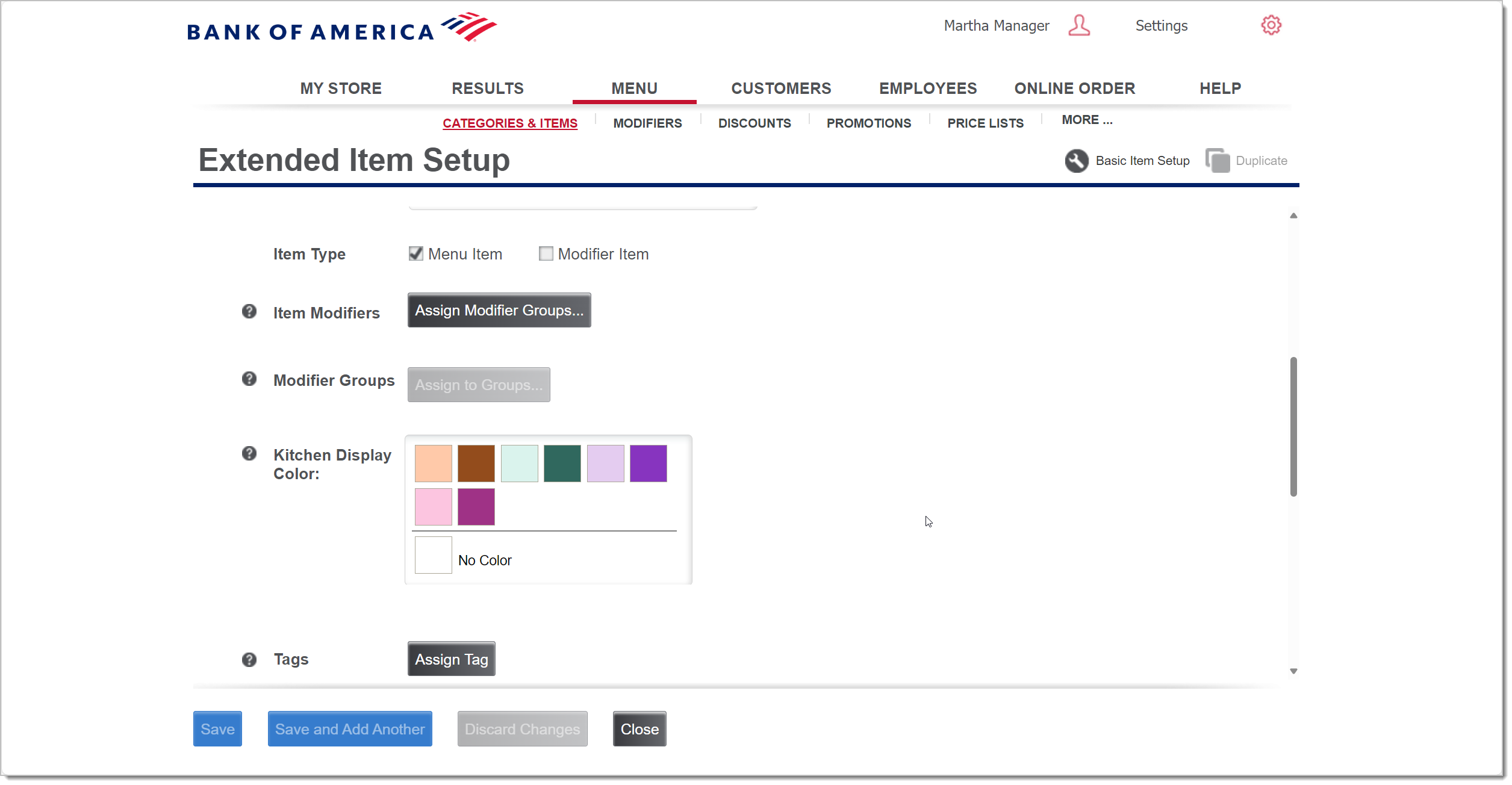
Task: Switch to the CUSTOMERS tab
Action: (x=781, y=88)
